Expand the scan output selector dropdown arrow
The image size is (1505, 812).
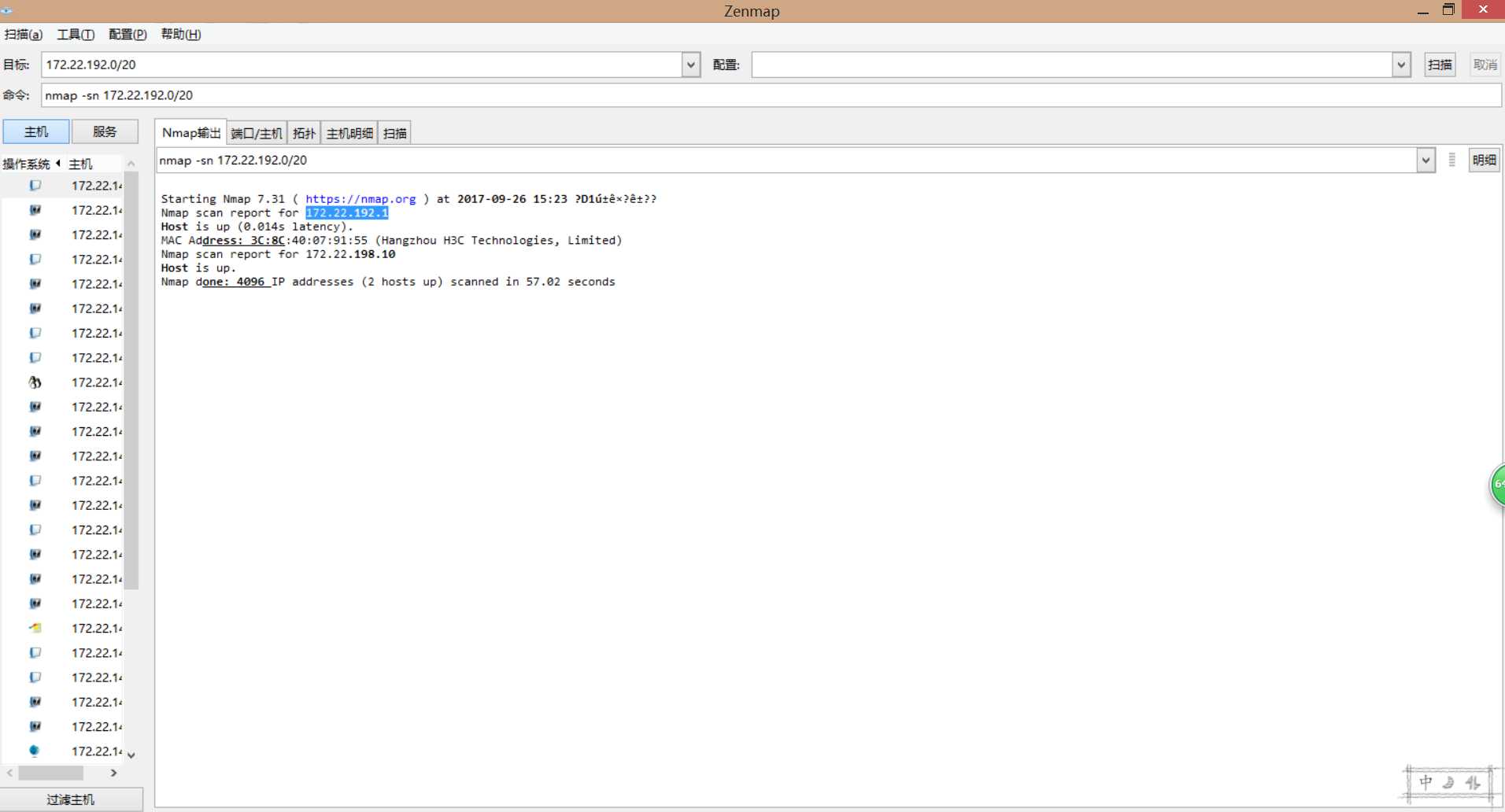pyautogui.click(x=1425, y=160)
